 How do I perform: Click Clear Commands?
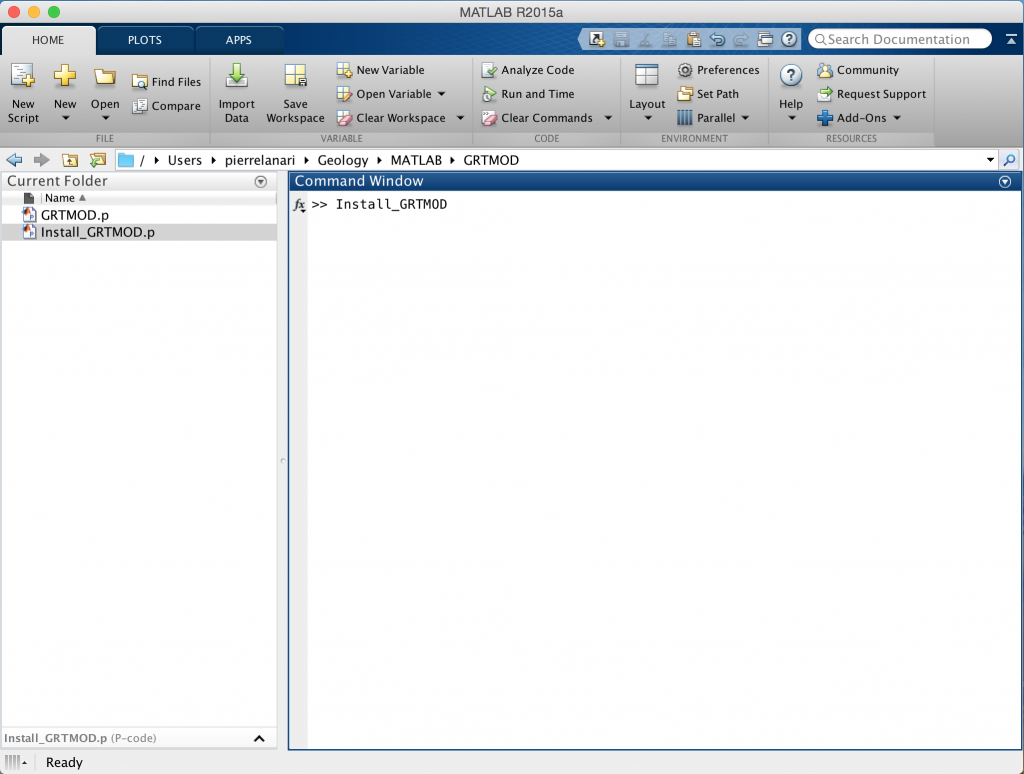(x=537, y=118)
